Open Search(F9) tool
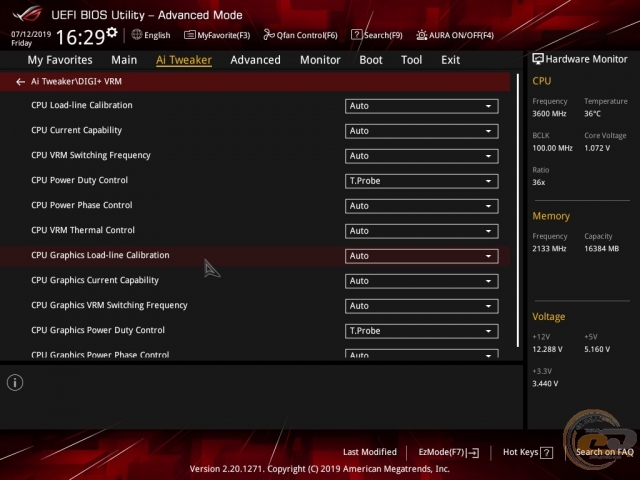The height and width of the screenshot is (480, 640). coord(377,35)
